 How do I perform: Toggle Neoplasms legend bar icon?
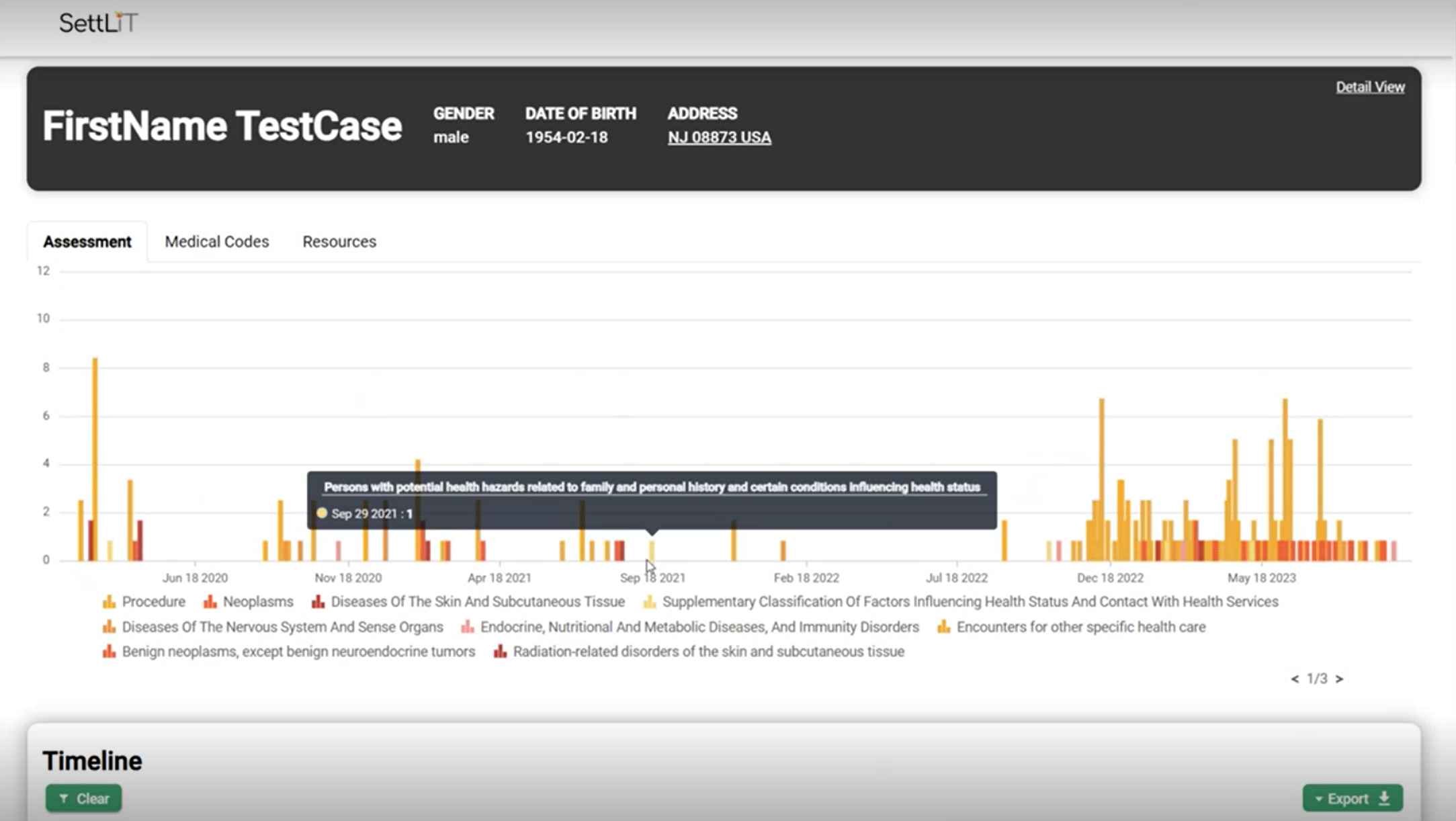pos(210,602)
